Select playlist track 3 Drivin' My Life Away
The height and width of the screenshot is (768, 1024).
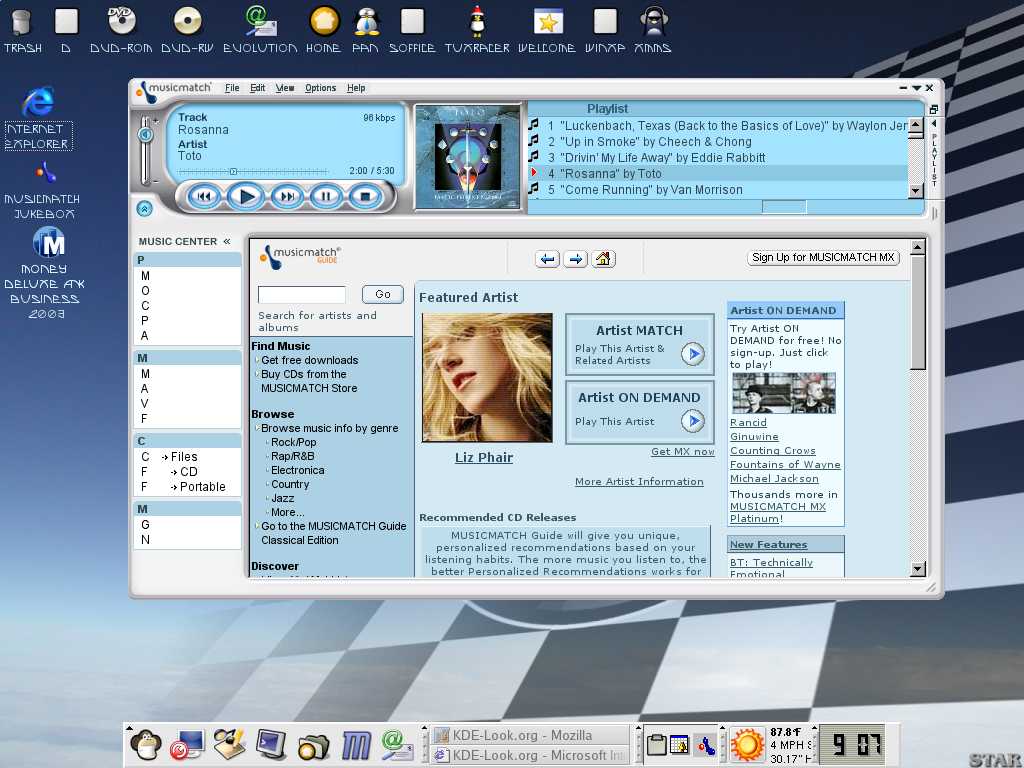pos(717,157)
